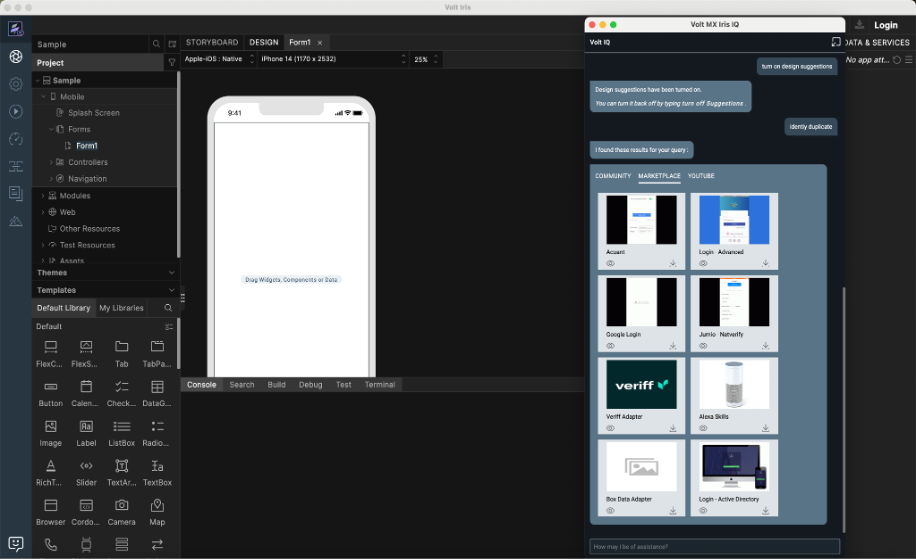Expand the Modules tree node

pyautogui.click(x=43, y=196)
